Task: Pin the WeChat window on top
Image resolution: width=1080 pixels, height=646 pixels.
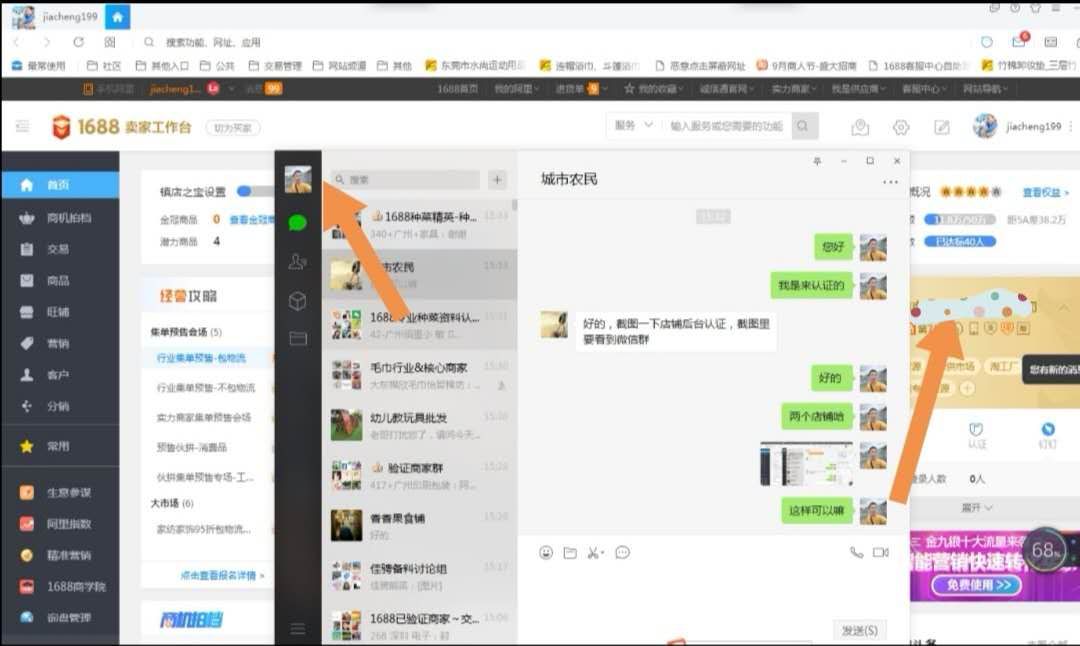Action: (818, 161)
